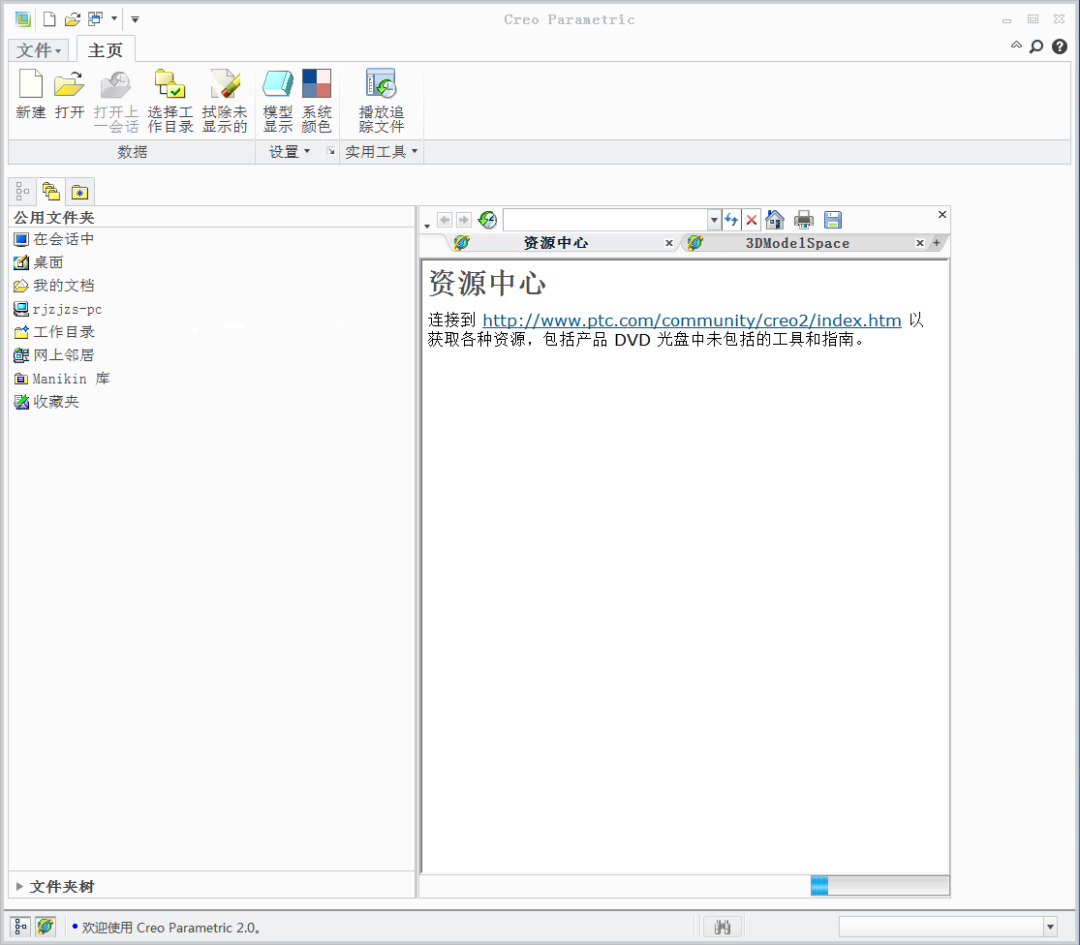Open a file with the 打开 ribbon icon
Viewport: 1080px width, 945px height.
69,95
